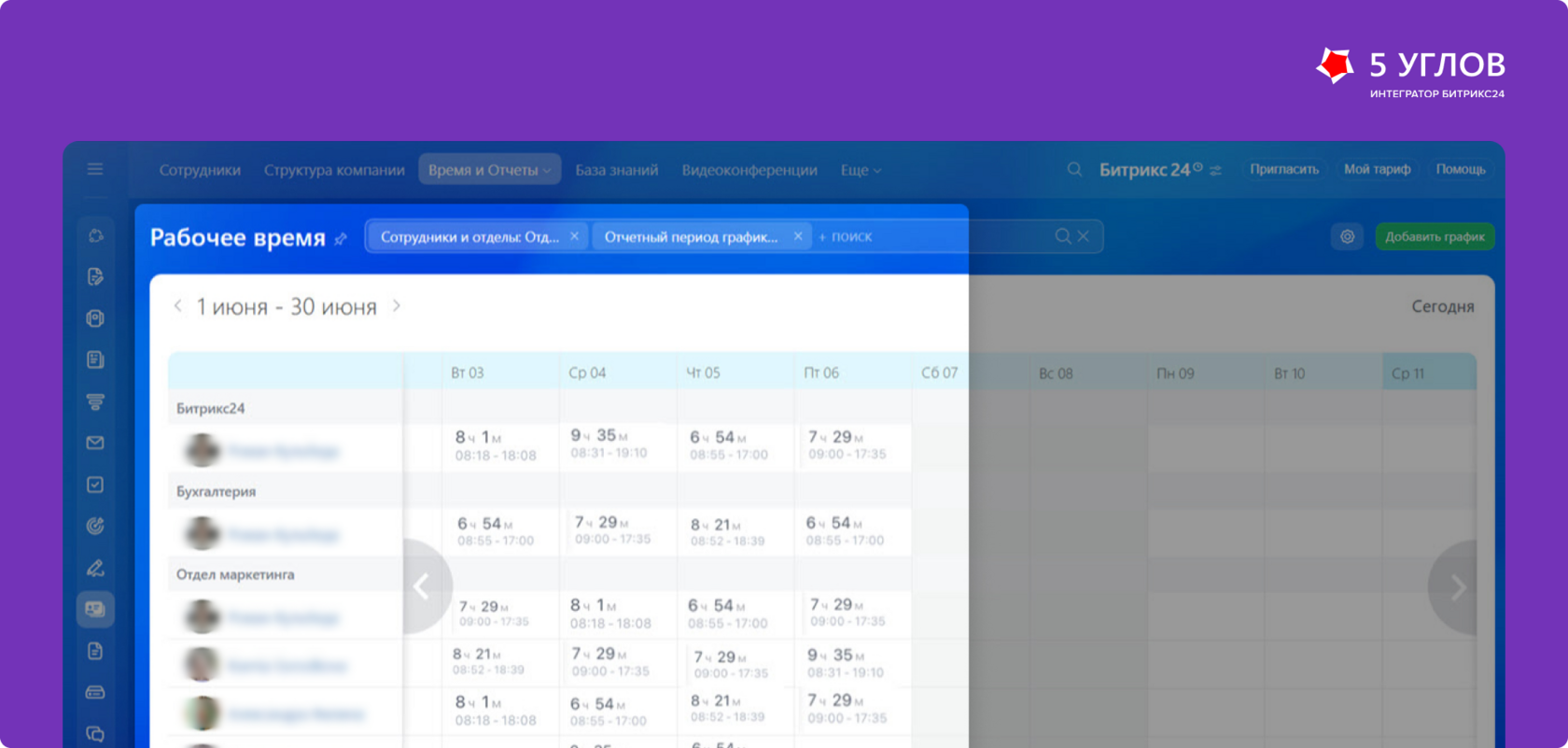Open the CRM funnel icon in the sidebar
The image size is (1568, 748).
95,402
